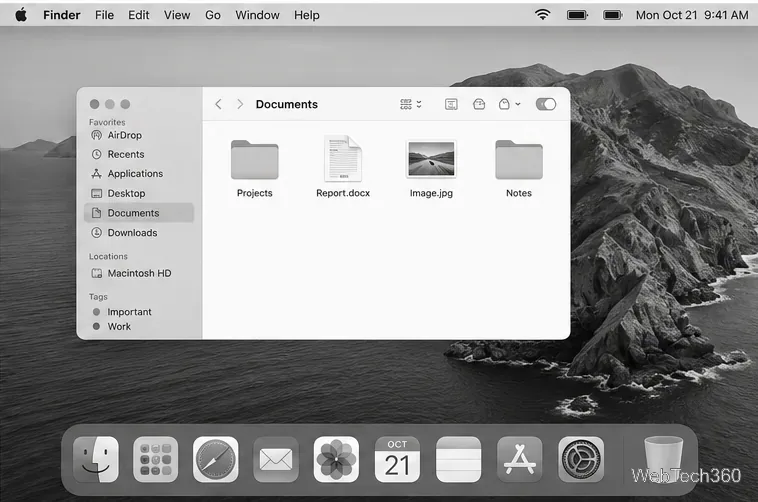Open Safari from the Dock
The height and width of the screenshot is (502, 758).
(x=216, y=459)
